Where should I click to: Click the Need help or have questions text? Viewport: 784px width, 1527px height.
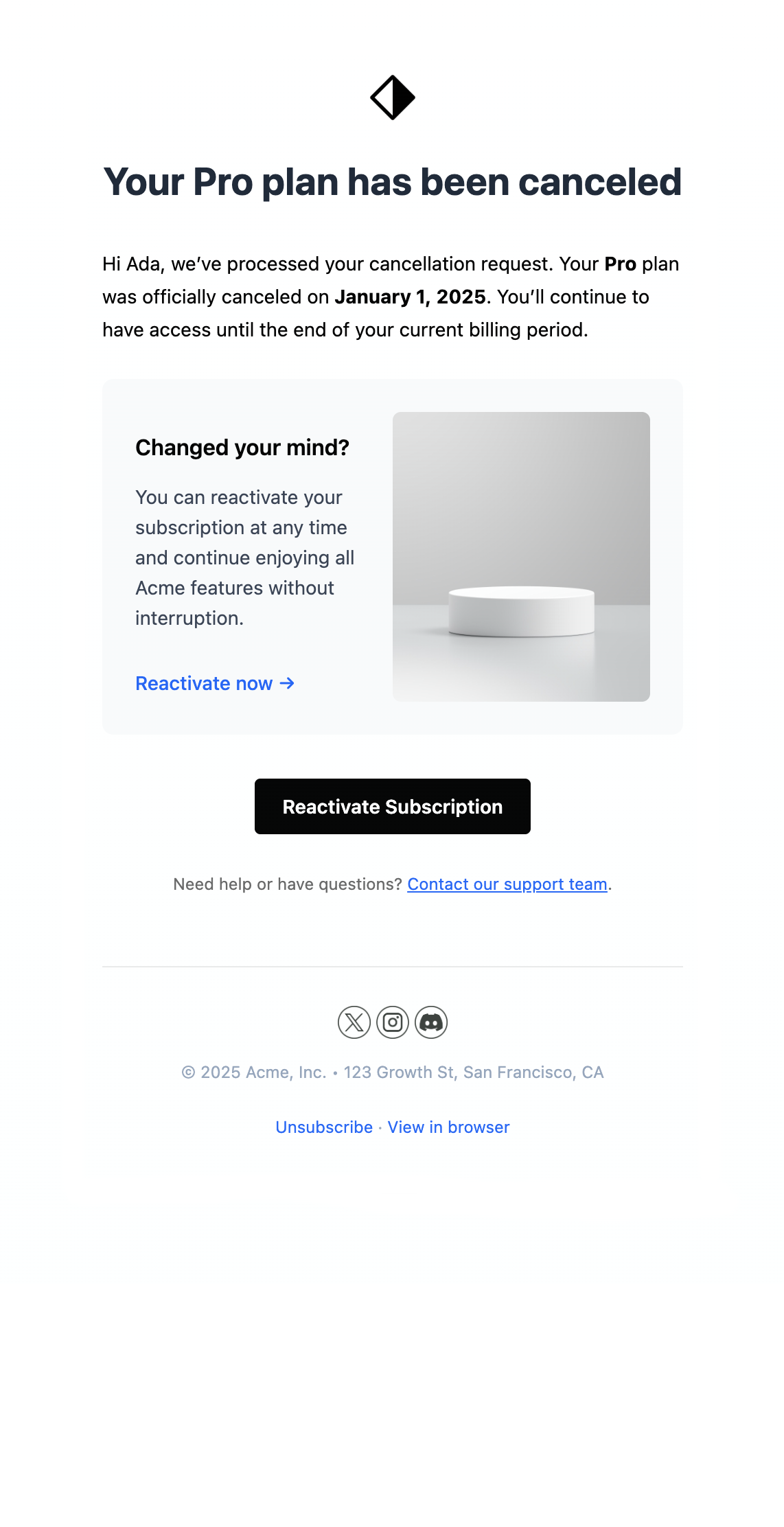(x=287, y=884)
